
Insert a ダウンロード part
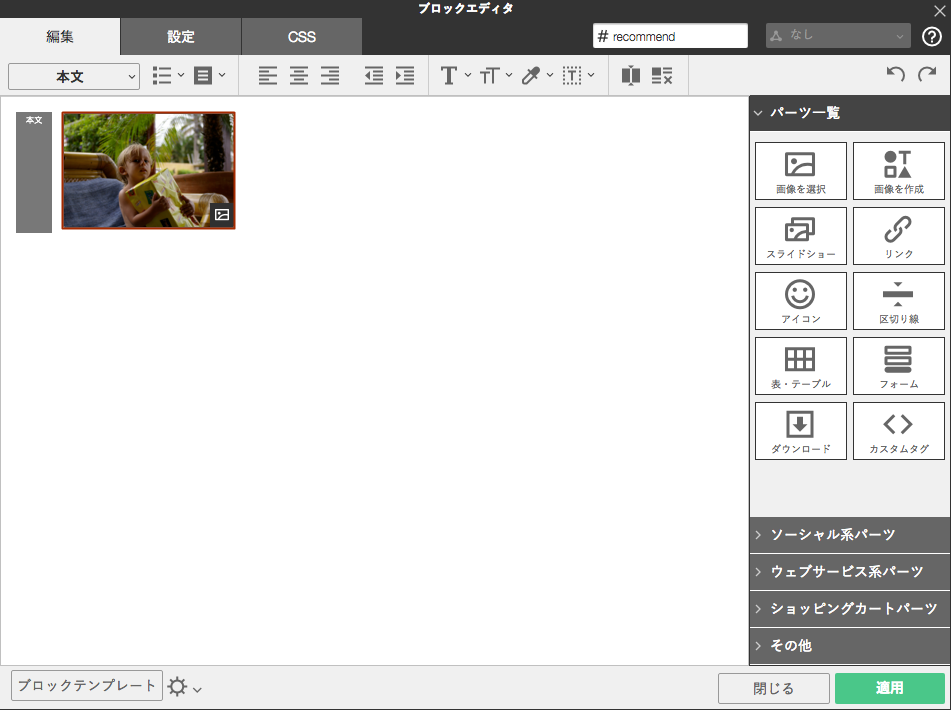click(x=801, y=431)
